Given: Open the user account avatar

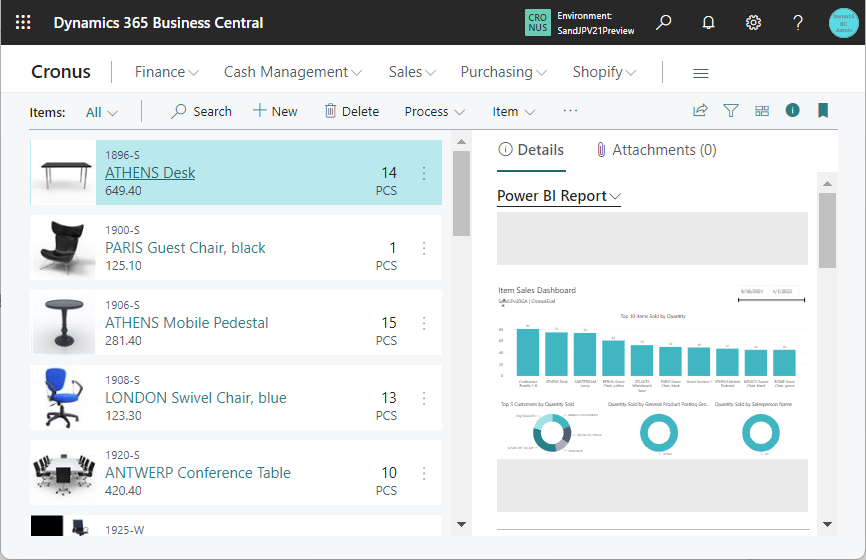Looking at the screenshot, I should click(843, 23).
